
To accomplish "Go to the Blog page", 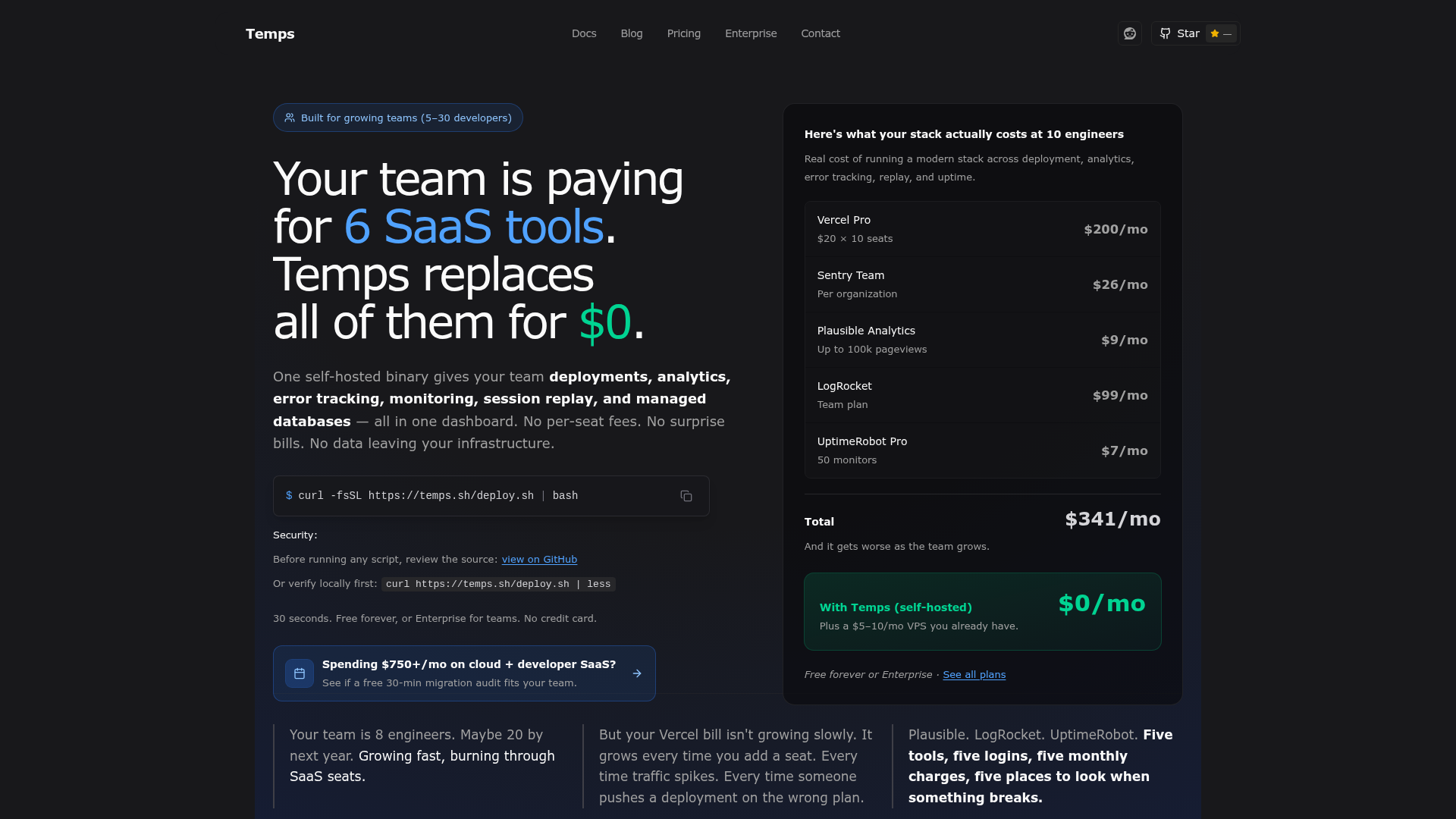I will point(632,33).
